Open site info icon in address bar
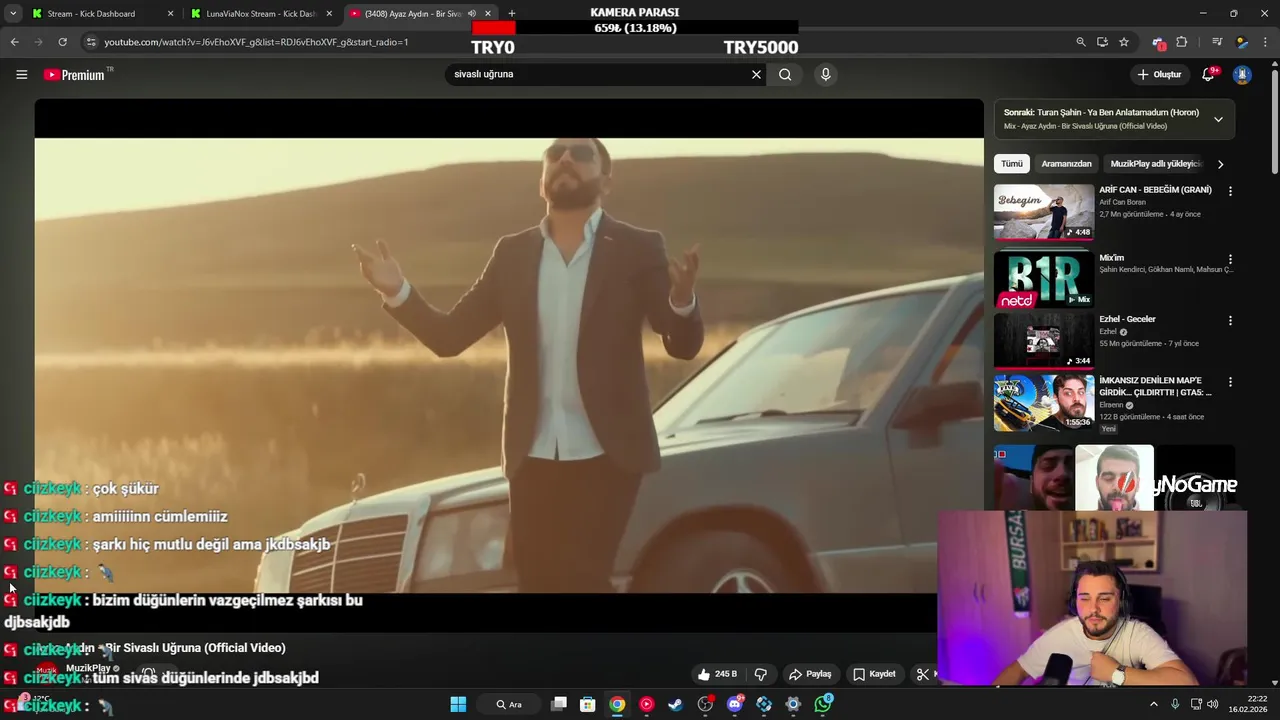The image size is (1280, 720). click(91, 42)
